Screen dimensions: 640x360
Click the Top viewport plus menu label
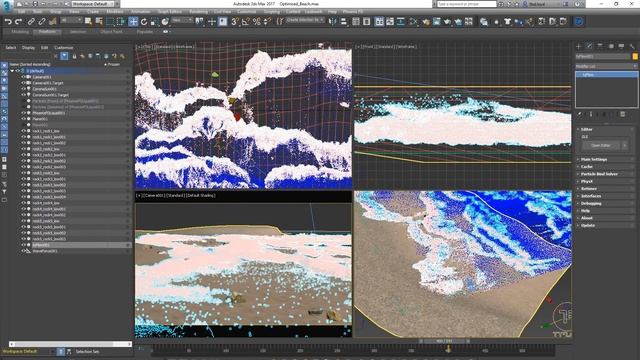coord(138,47)
